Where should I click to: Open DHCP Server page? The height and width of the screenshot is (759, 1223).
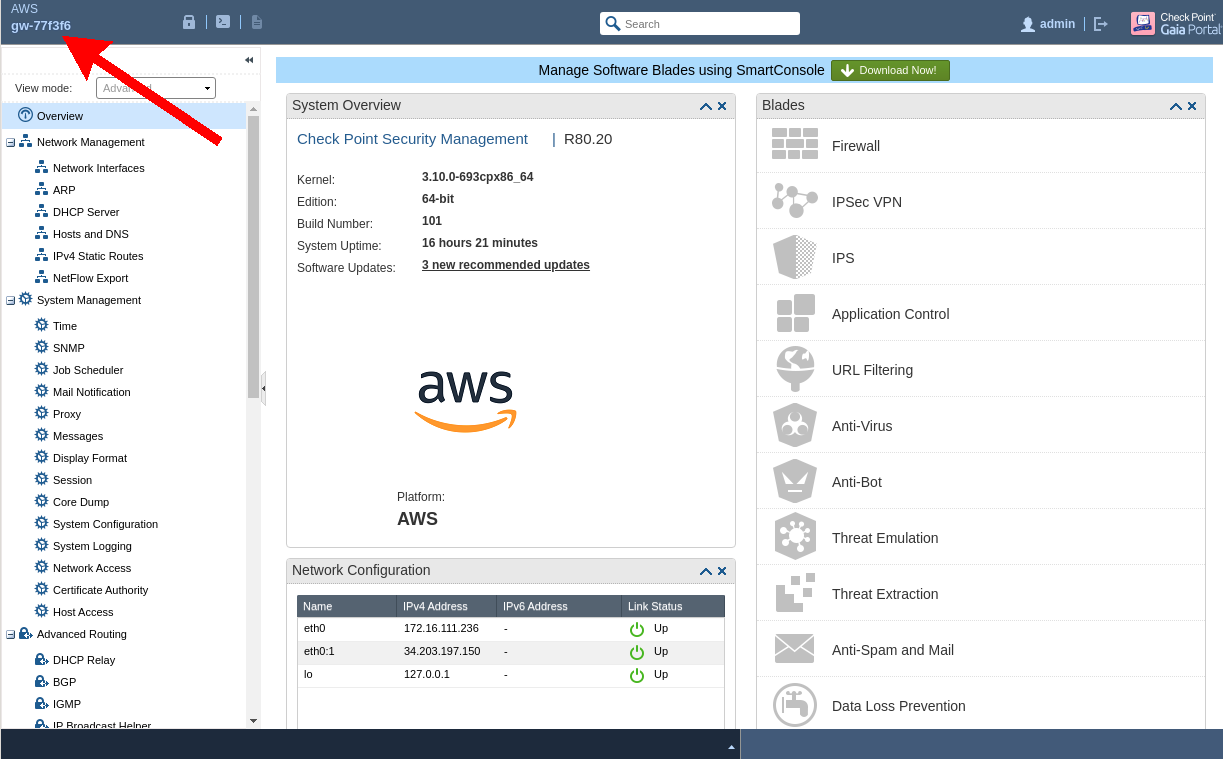86,212
